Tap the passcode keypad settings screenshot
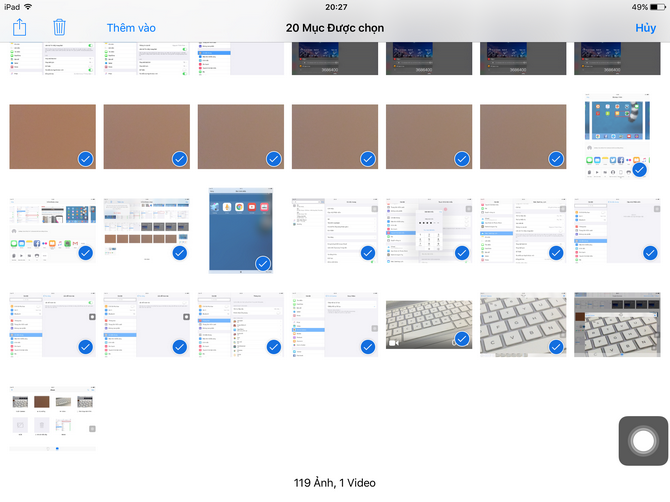 pos(429,230)
